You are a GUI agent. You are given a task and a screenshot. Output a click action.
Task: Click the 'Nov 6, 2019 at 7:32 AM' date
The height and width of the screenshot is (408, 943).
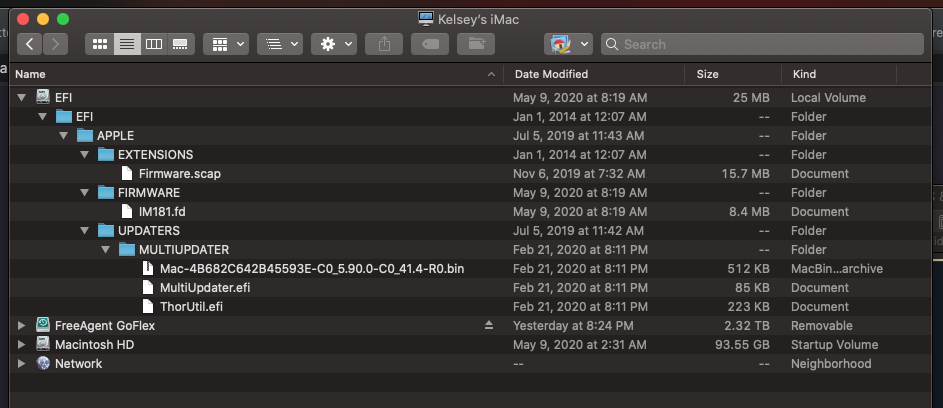[x=579, y=174]
